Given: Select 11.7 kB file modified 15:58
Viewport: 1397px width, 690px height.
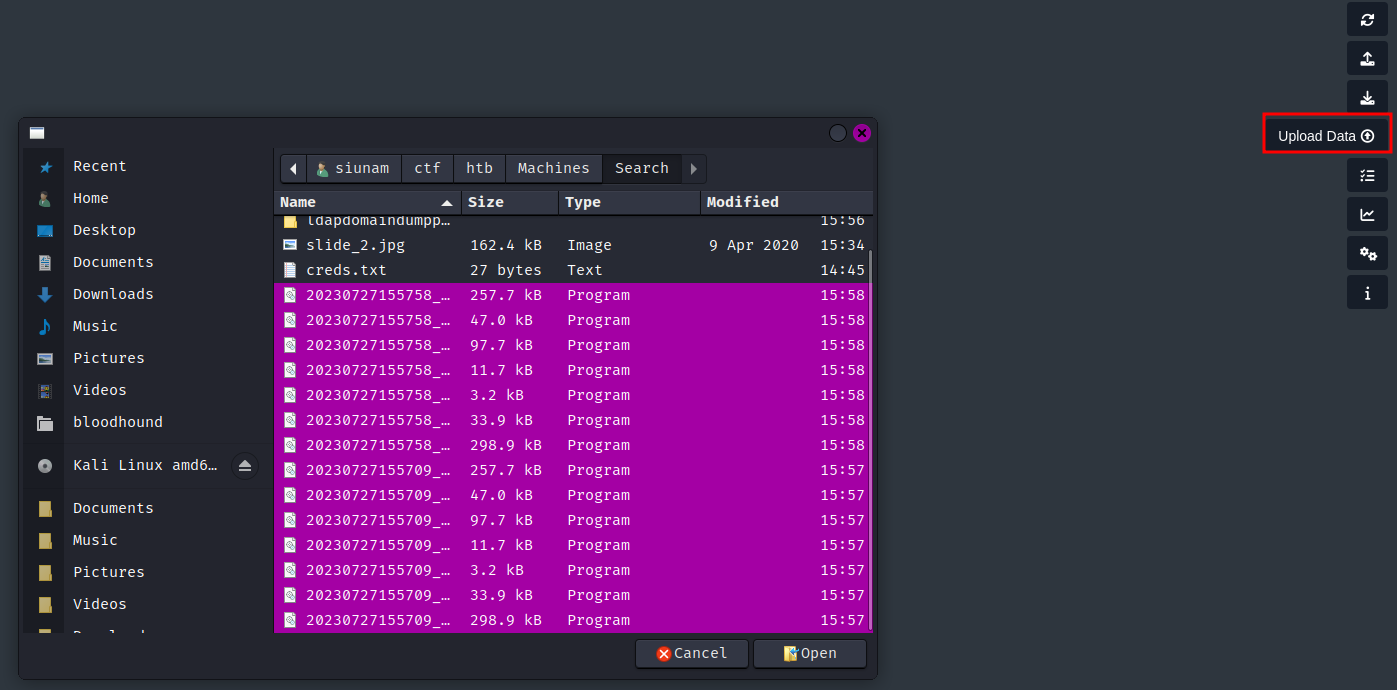Looking at the screenshot, I should click(572, 370).
